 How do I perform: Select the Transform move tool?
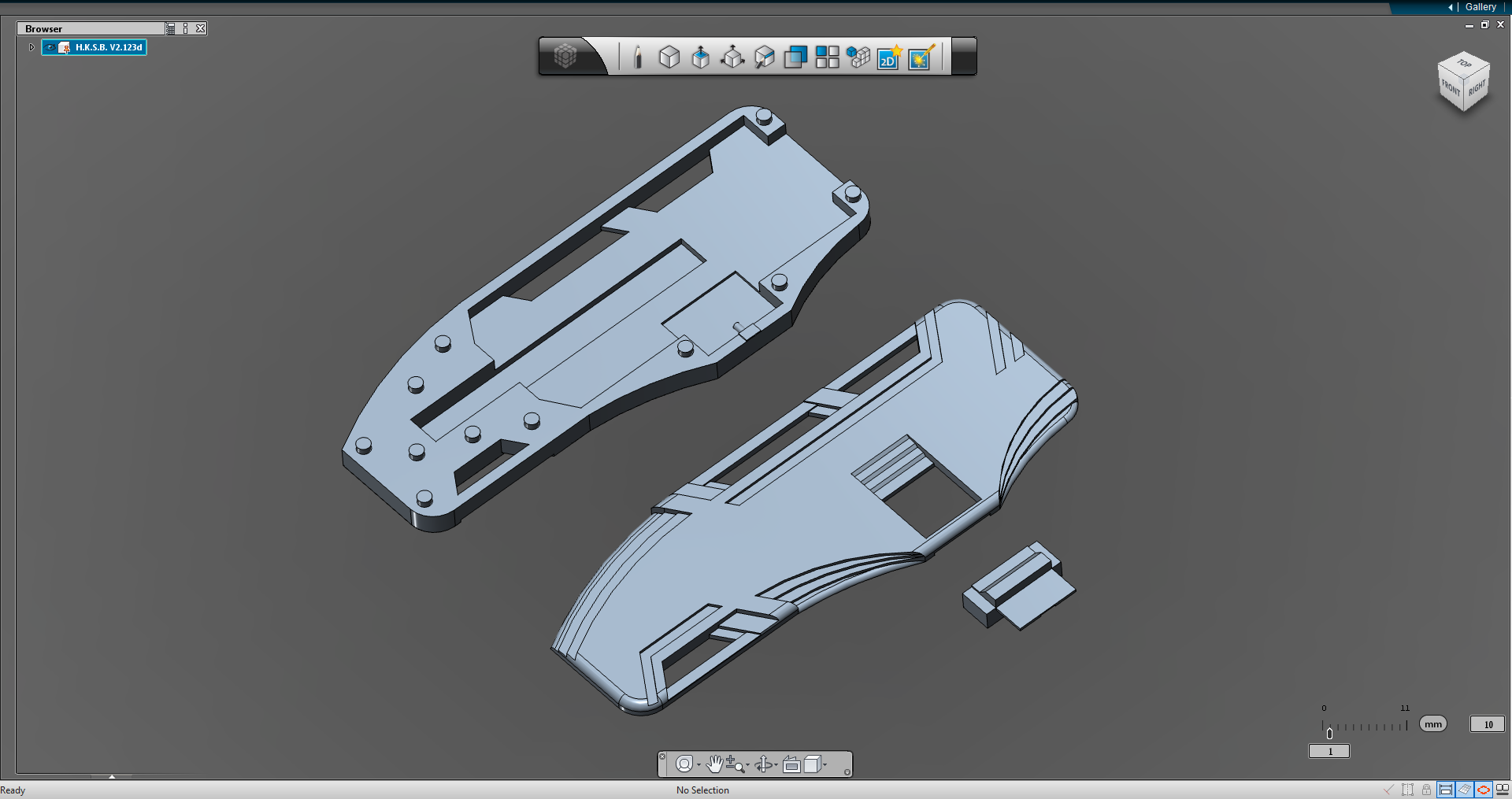(732, 57)
